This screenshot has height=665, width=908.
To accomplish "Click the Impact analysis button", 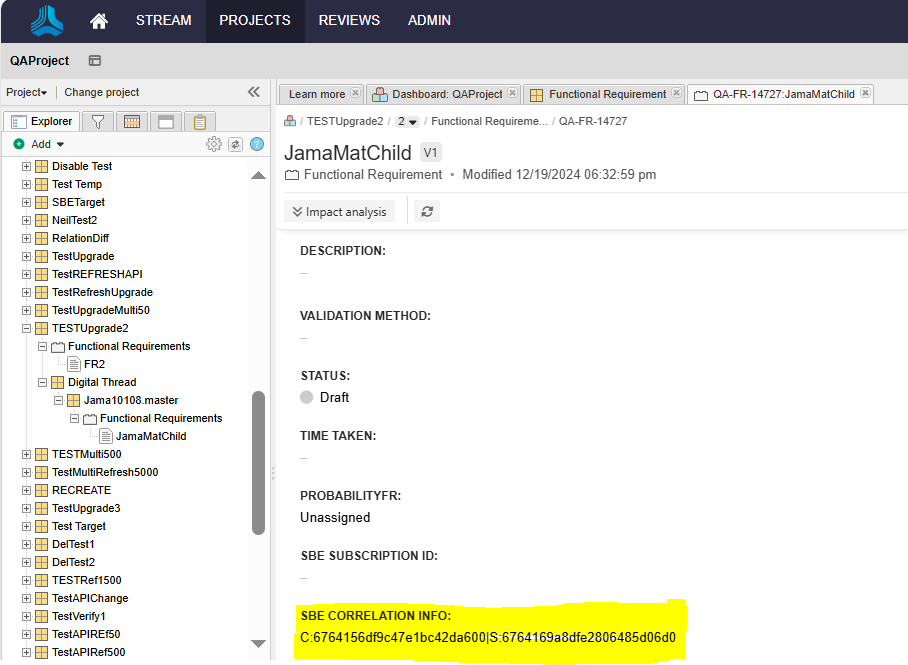I will (x=340, y=211).
